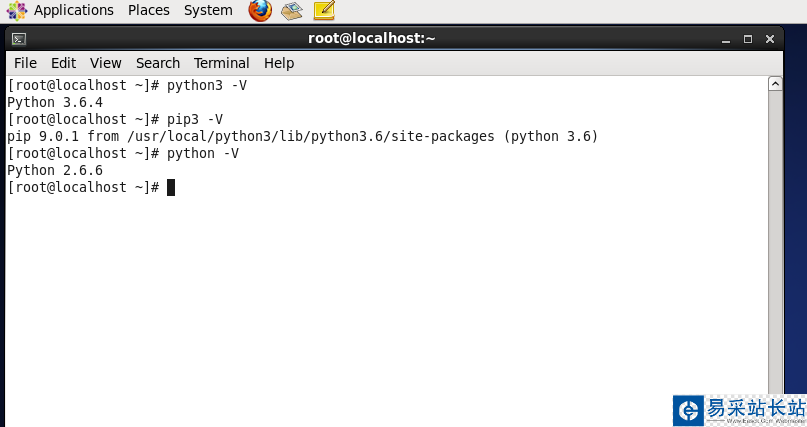Show the Help menu

coord(279,63)
